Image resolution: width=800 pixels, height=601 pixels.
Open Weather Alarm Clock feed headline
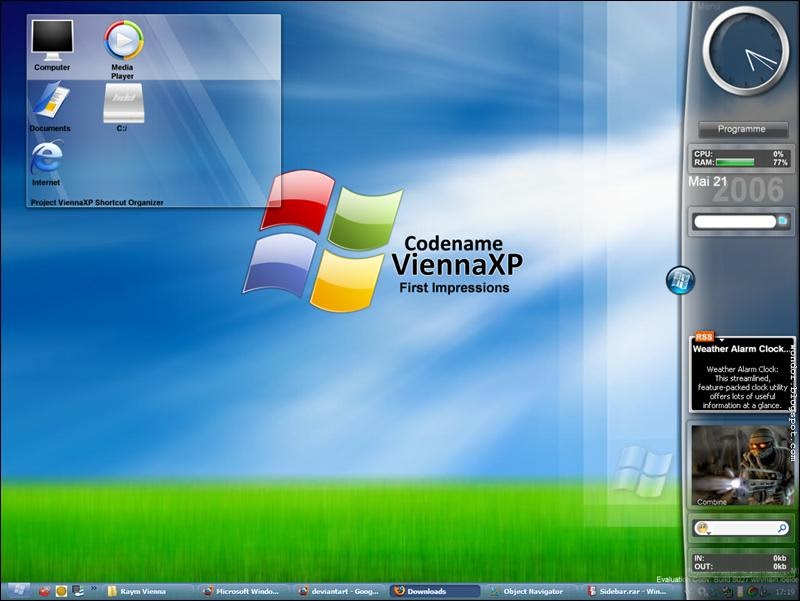(741, 349)
